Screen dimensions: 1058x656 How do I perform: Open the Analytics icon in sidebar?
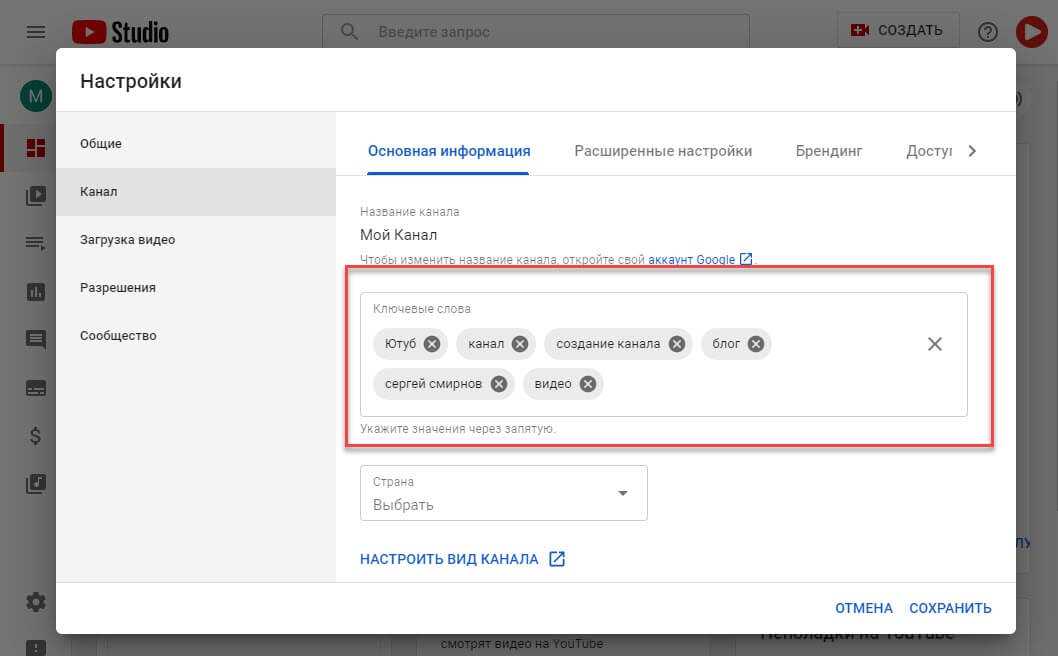click(36, 292)
